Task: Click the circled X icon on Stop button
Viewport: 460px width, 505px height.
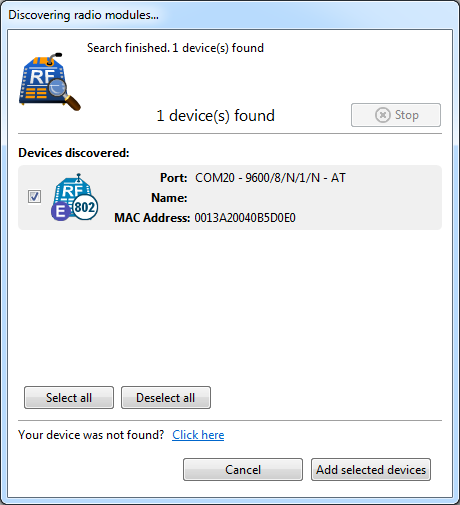Action: pos(383,115)
